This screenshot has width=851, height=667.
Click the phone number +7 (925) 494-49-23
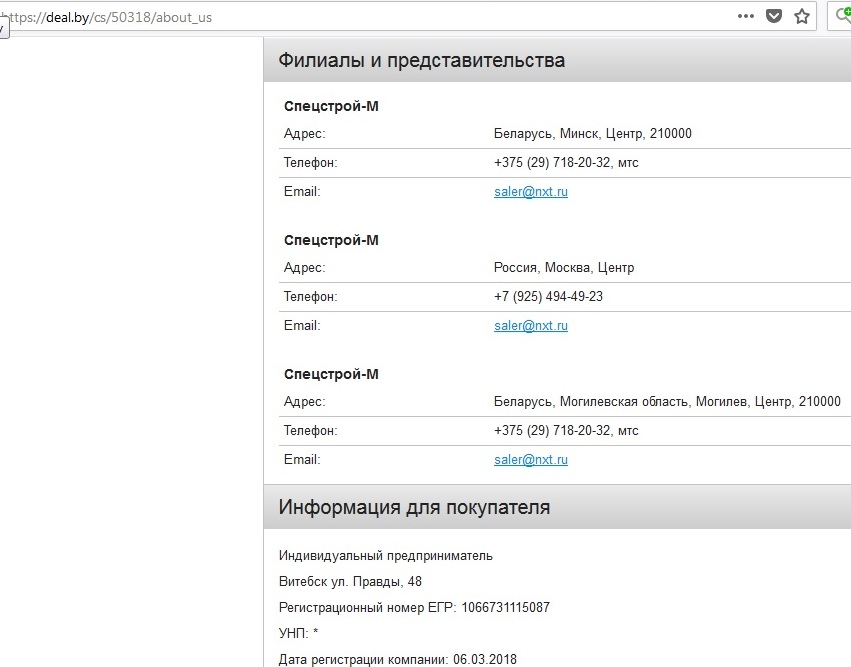[548, 297]
